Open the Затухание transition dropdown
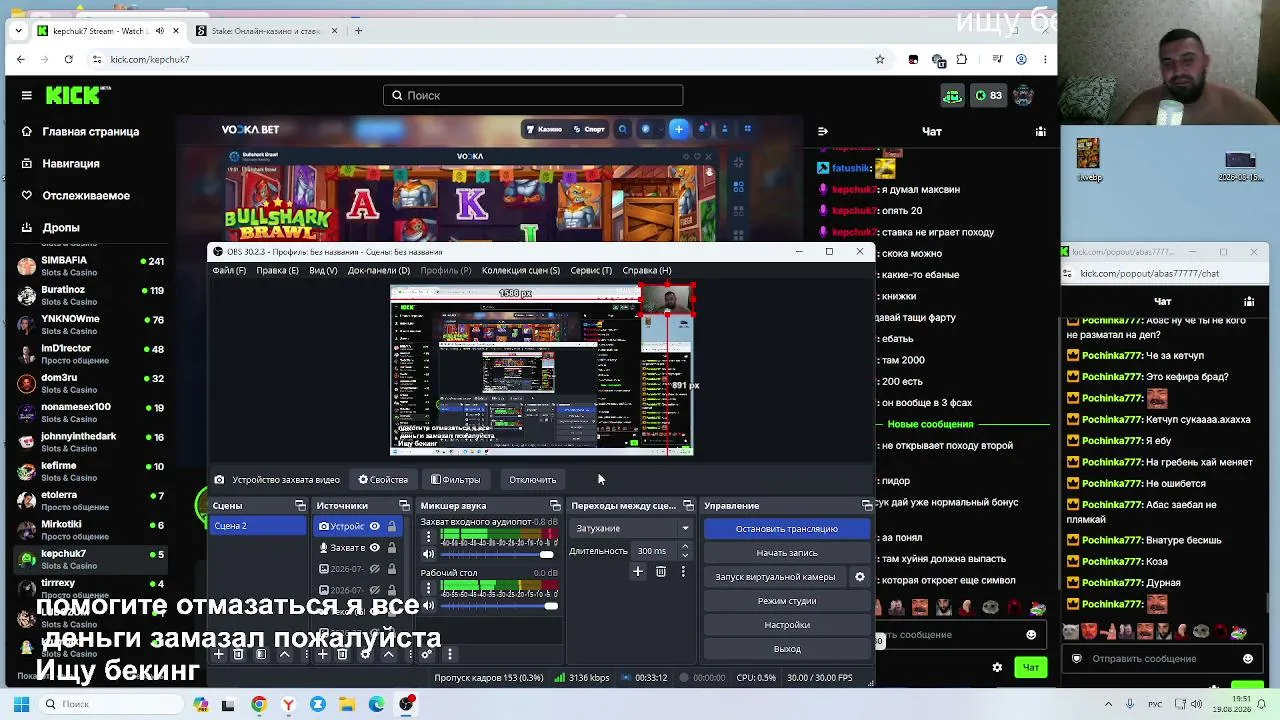Viewport: 1280px width, 720px height. [x=630, y=528]
